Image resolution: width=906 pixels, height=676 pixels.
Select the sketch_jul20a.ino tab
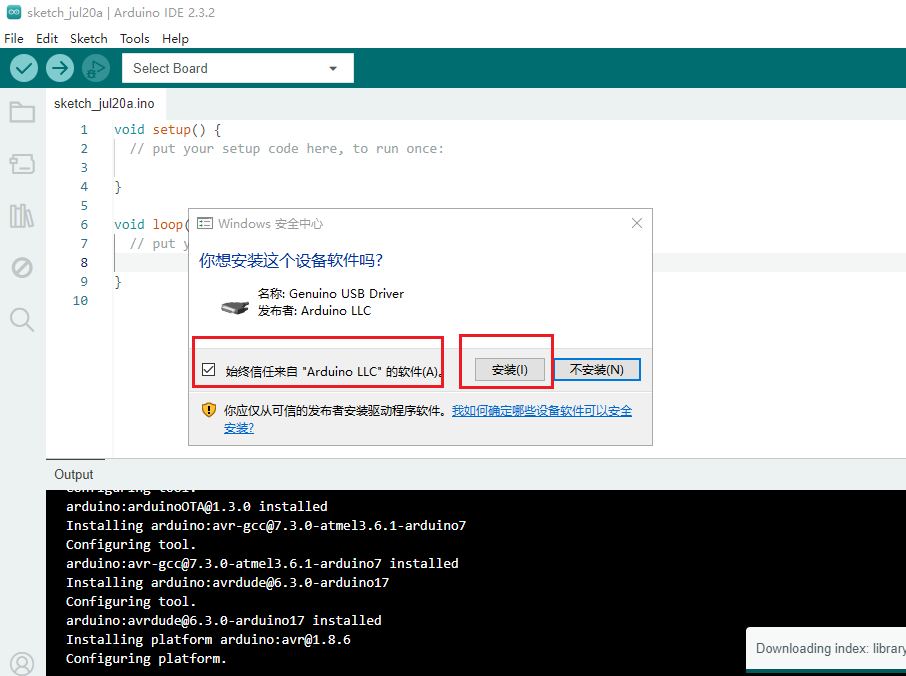tap(105, 103)
